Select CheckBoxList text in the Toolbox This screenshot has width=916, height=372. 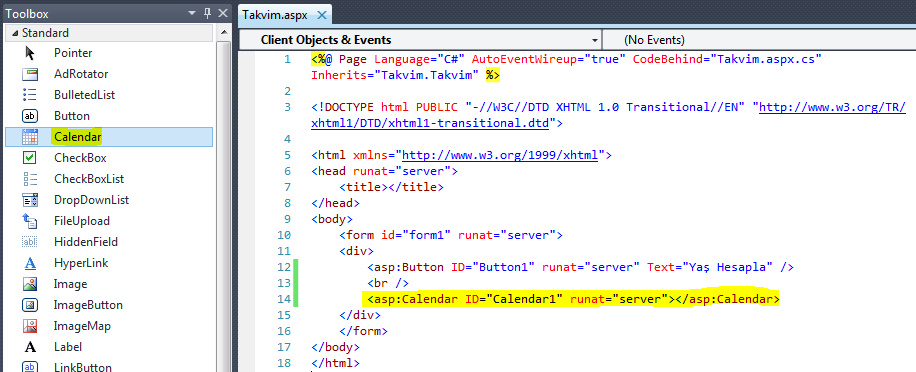coord(89,179)
